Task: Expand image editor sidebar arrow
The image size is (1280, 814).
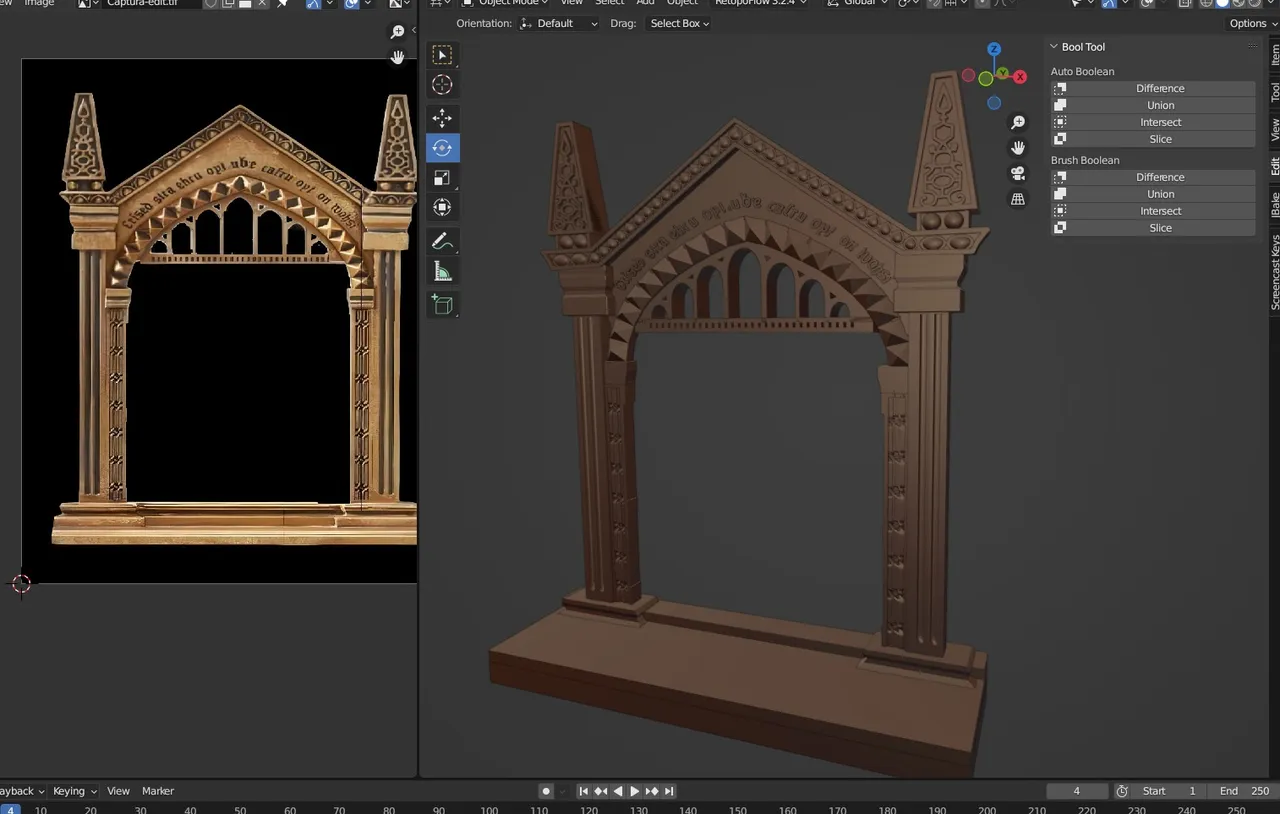Action: tap(414, 30)
